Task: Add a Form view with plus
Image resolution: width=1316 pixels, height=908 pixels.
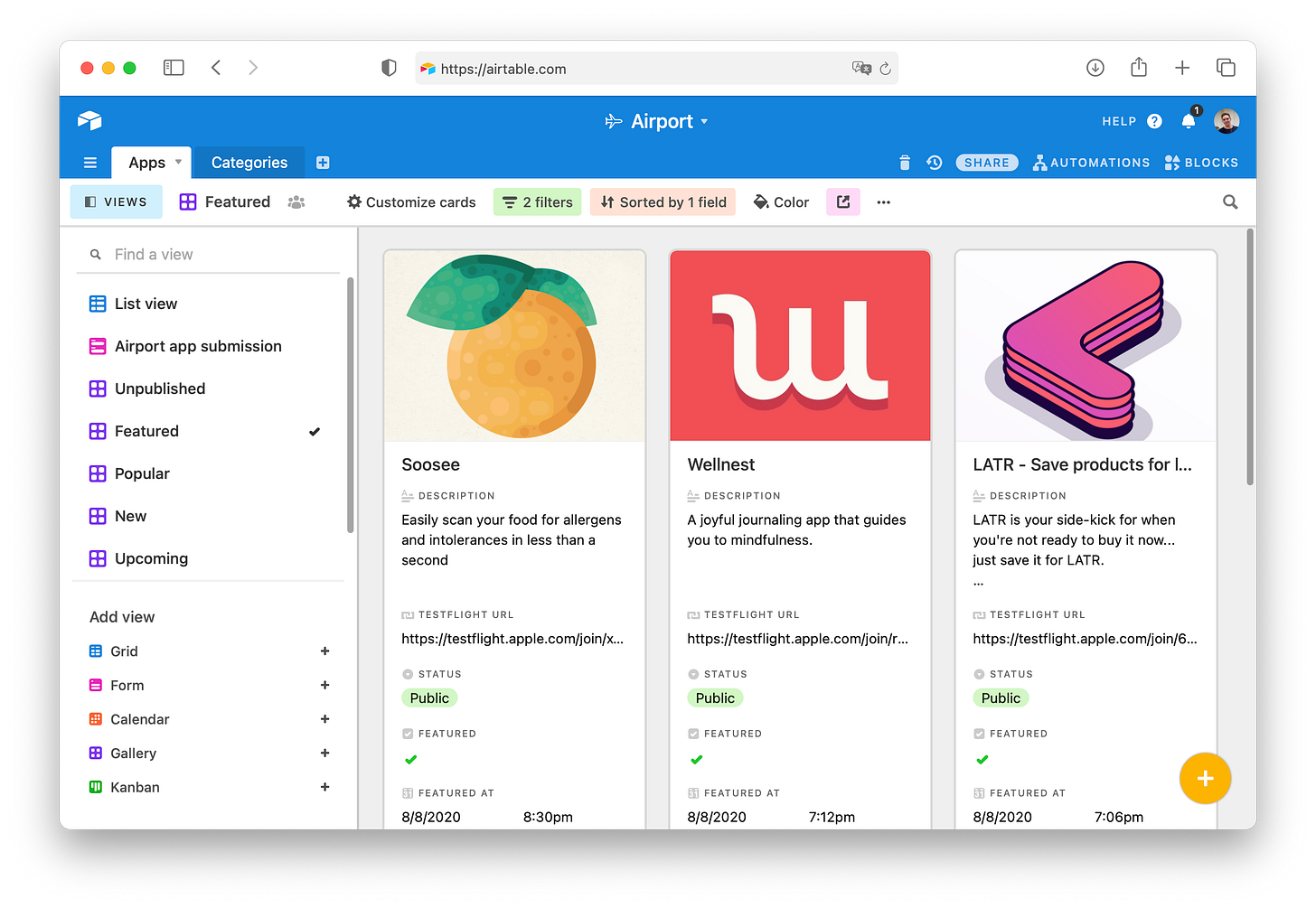Action: click(x=324, y=686)
